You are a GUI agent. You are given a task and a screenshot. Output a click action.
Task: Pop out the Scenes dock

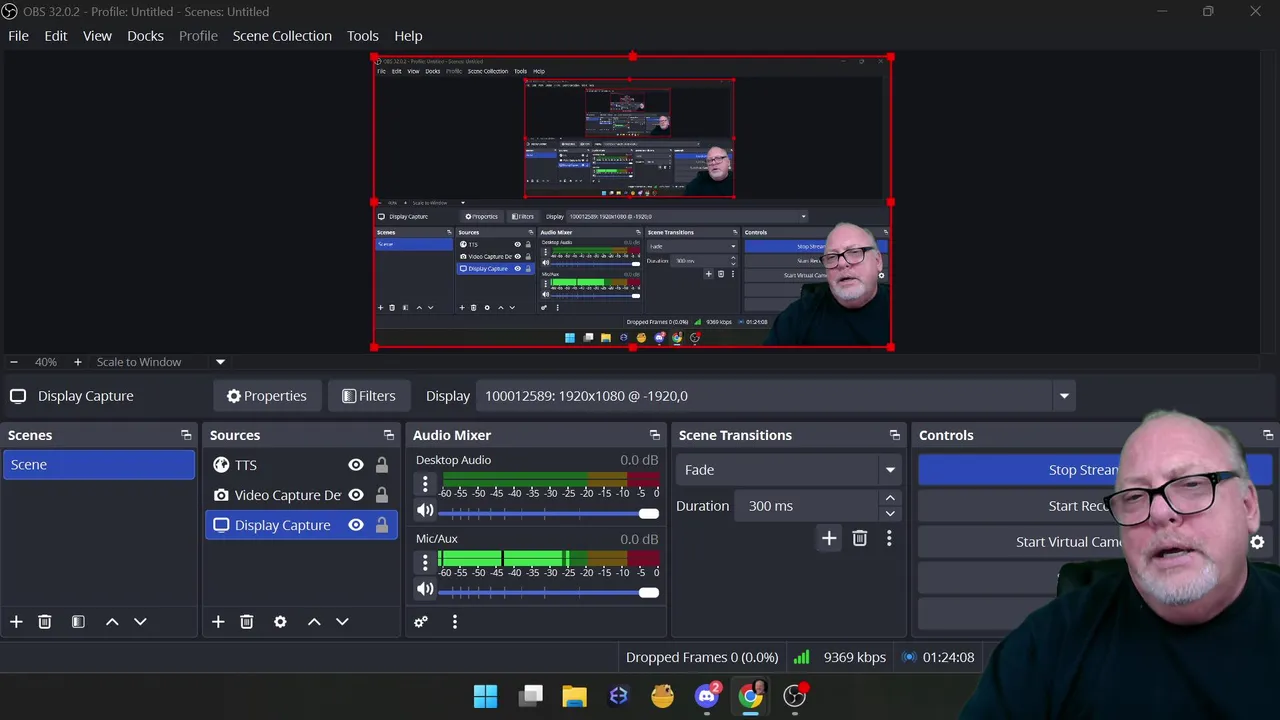186,435
